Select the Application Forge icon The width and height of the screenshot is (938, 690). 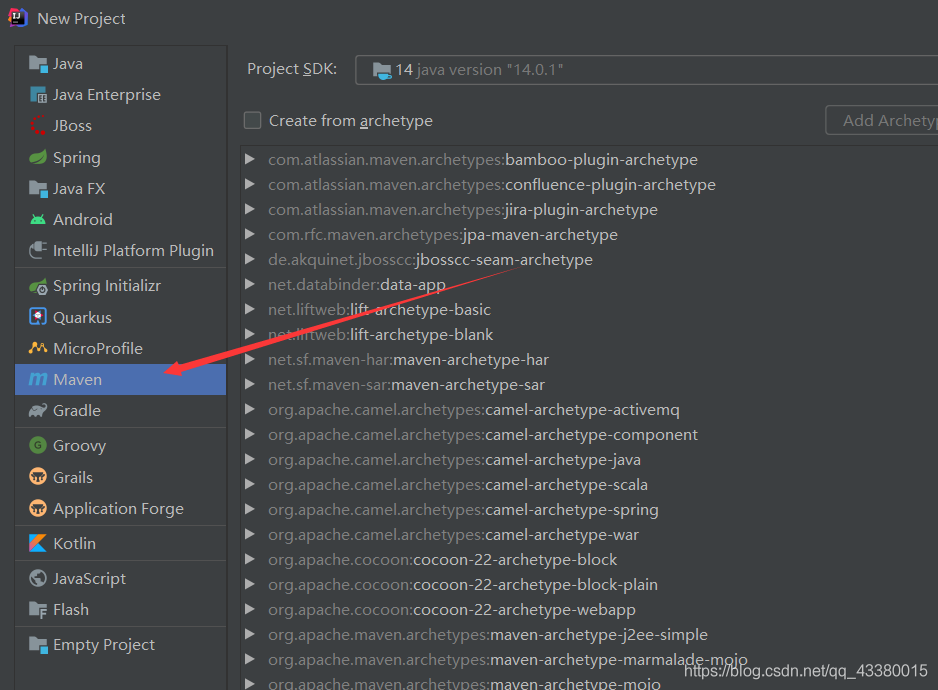(x=38, y=508)
